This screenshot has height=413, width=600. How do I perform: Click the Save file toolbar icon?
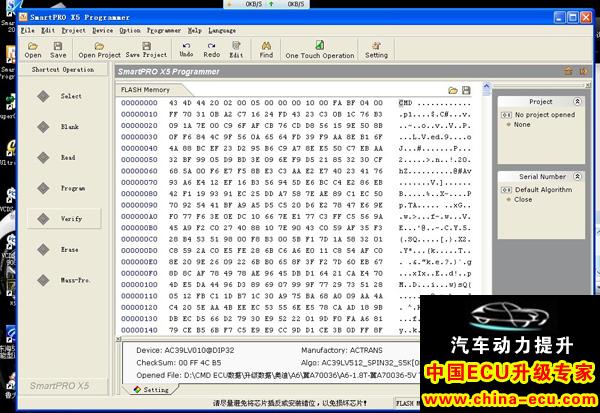coord(58,50)
